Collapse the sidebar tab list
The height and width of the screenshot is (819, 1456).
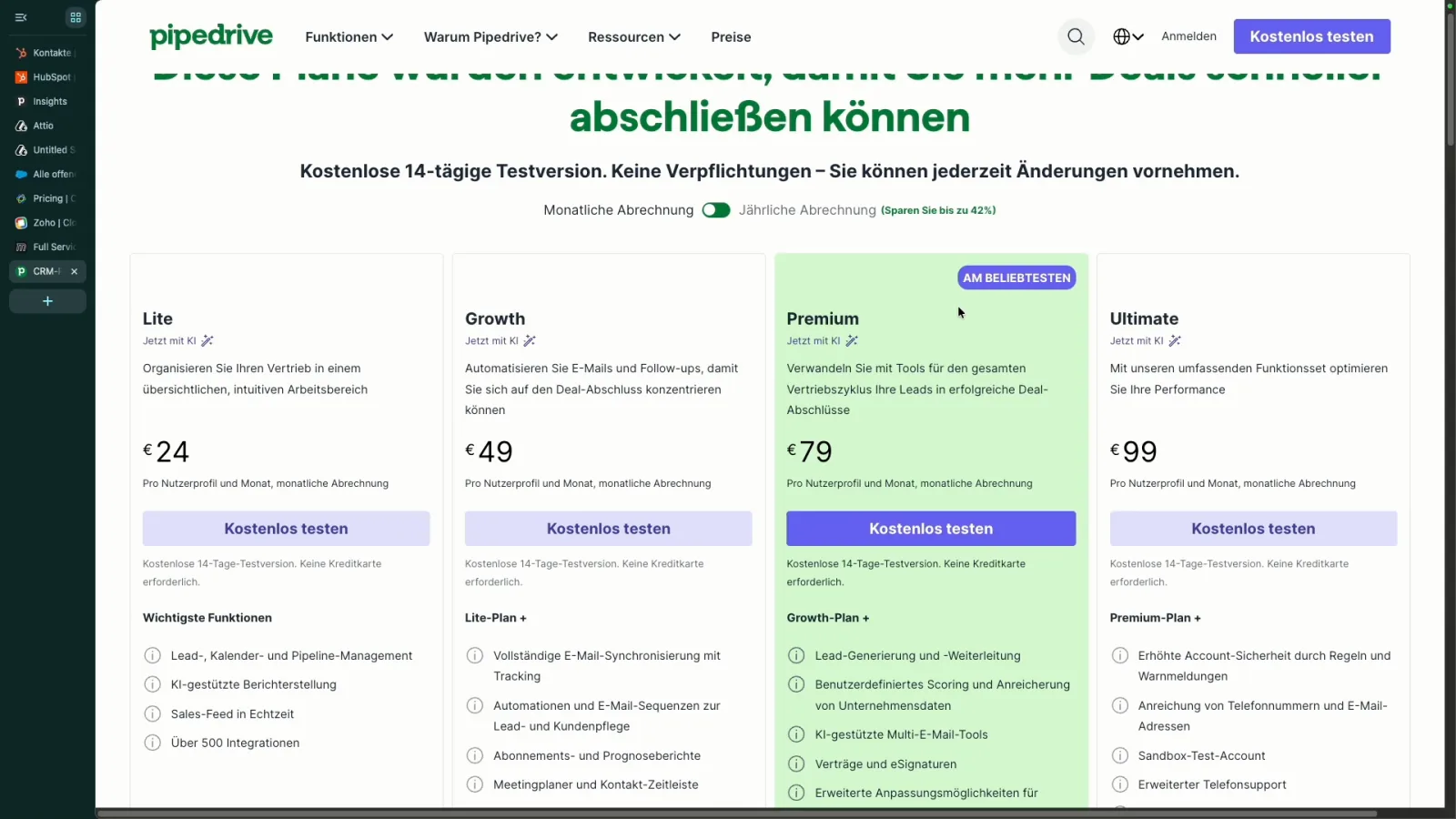[x=21, y=17]
